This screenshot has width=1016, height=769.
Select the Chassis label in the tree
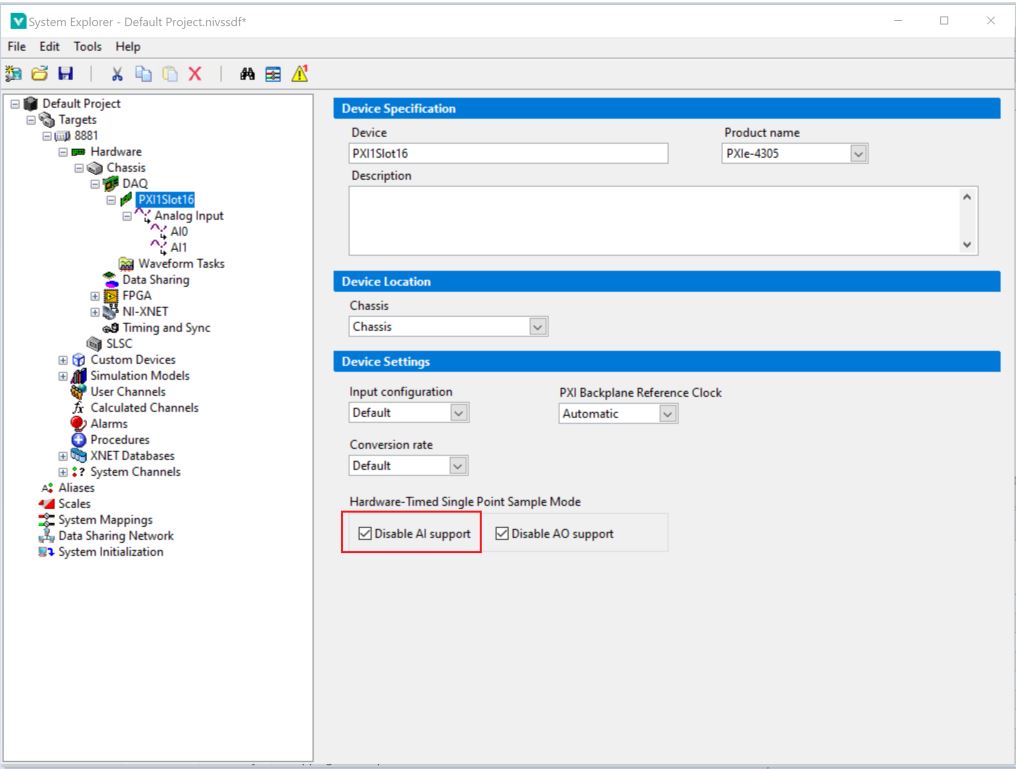126,168
